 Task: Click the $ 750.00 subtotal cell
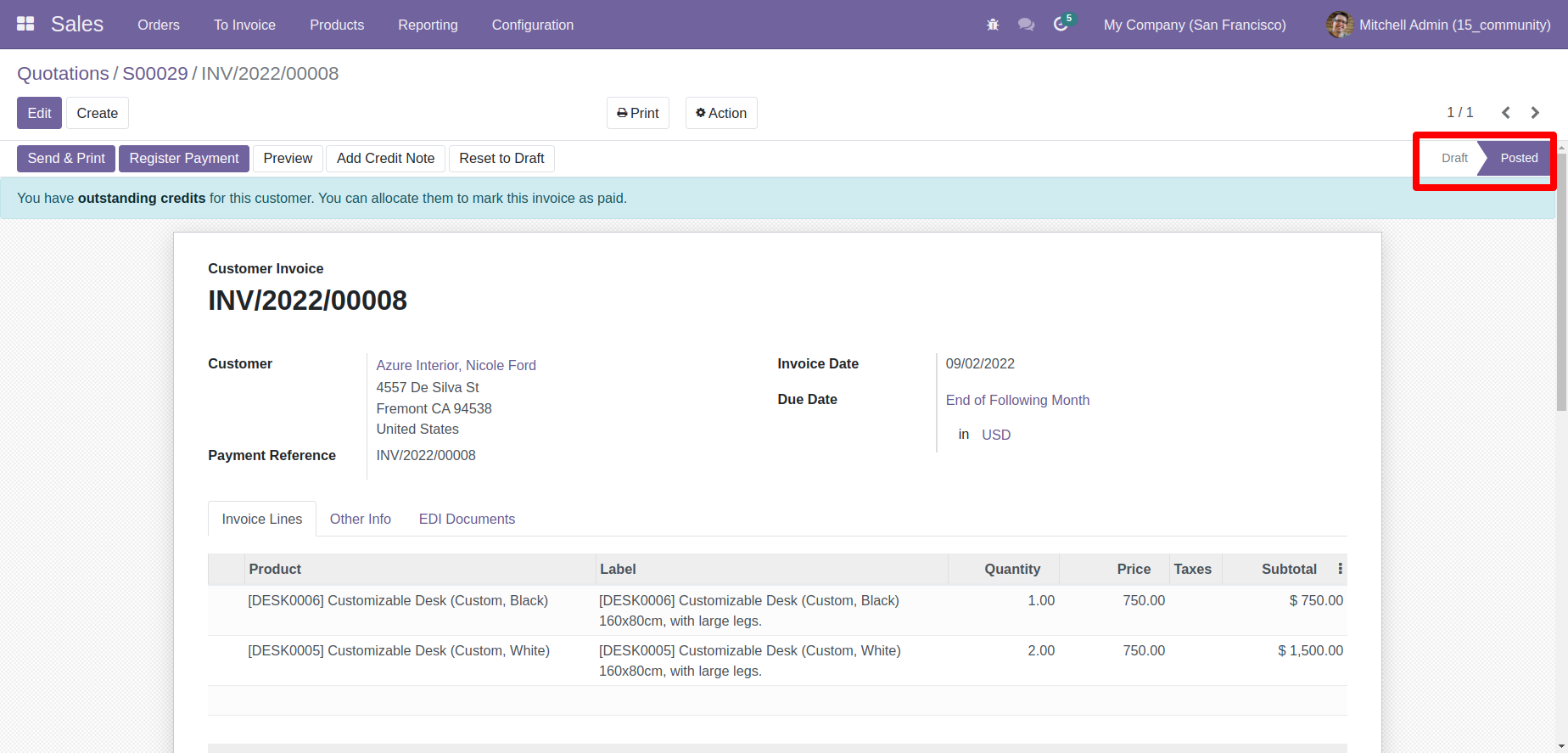pos(1285,610)
